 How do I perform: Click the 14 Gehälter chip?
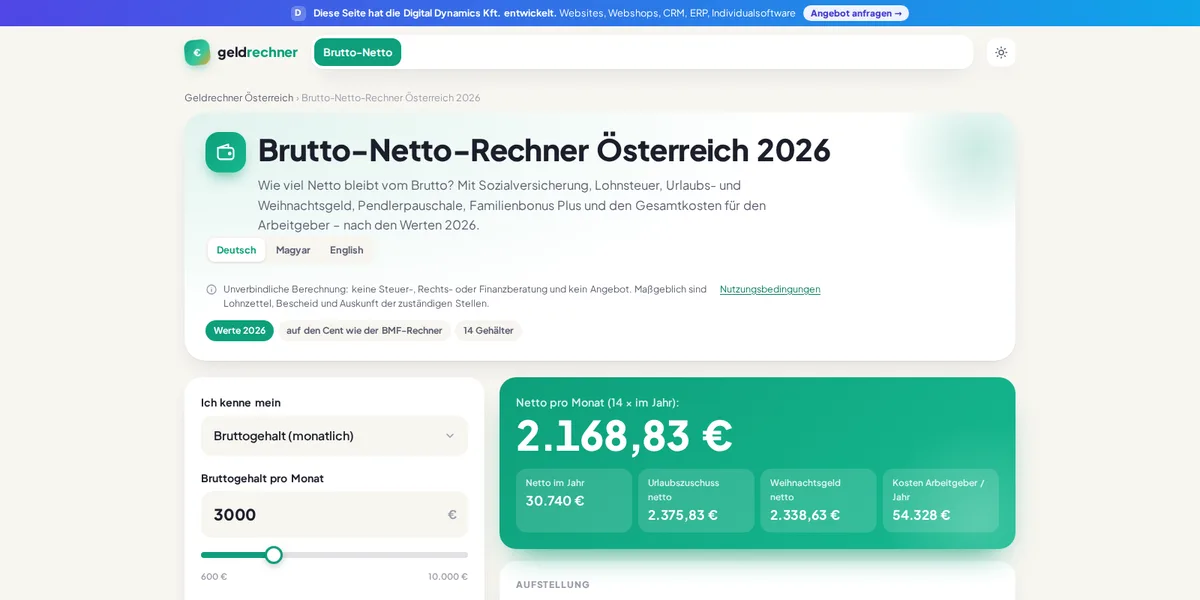click(488, 330)
